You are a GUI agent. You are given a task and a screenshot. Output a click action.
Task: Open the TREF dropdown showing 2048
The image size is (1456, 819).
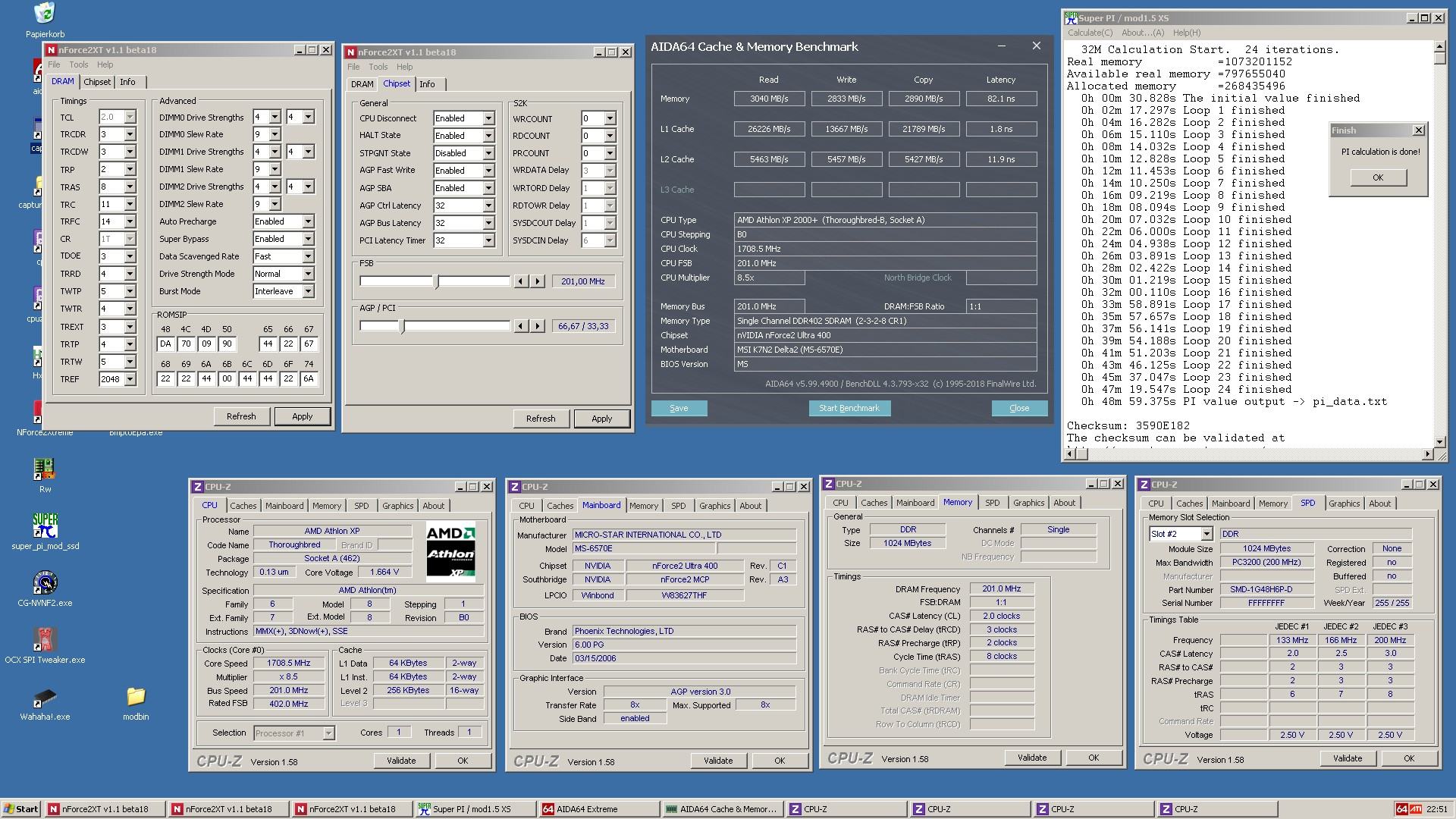pyautogui.click(x=130, y=379)
